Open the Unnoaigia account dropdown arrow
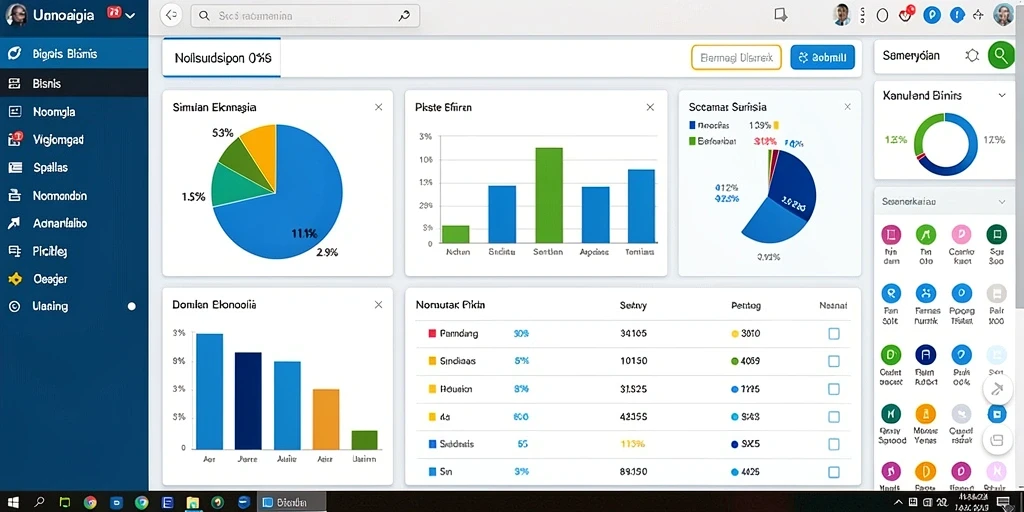This screenshot has width=1024, height=512. (x=130, y=15)
